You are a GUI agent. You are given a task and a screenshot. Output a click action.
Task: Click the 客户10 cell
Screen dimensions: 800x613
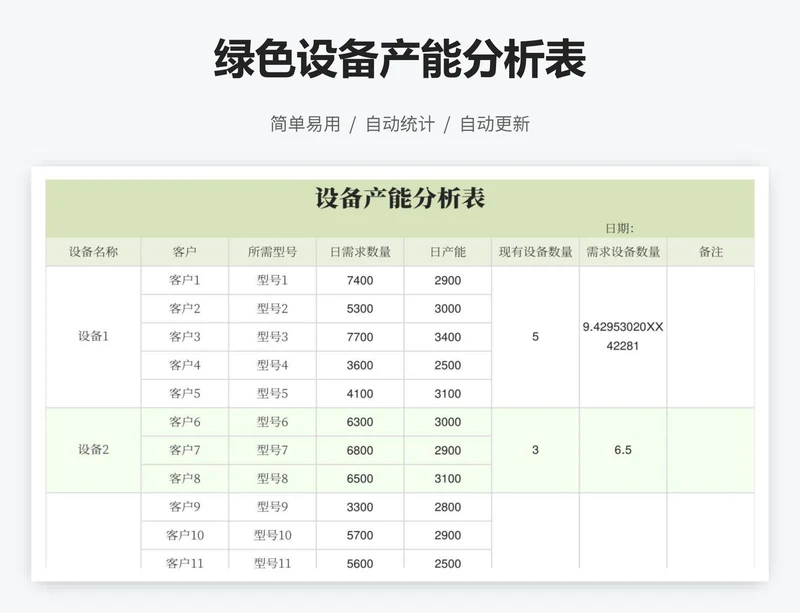tap(185, 535)
